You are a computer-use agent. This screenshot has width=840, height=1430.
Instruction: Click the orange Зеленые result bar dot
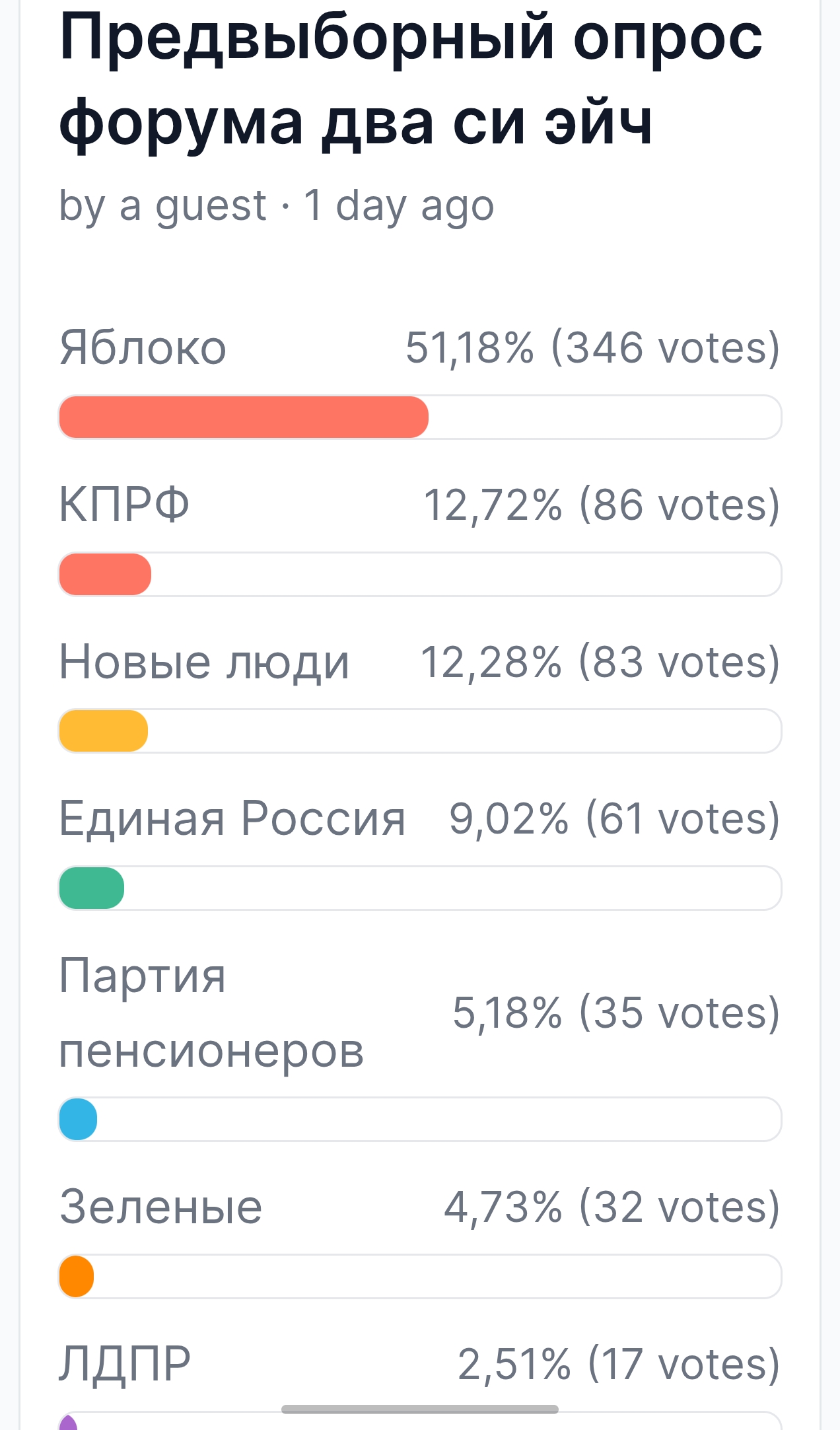[x=76, y=1276]
